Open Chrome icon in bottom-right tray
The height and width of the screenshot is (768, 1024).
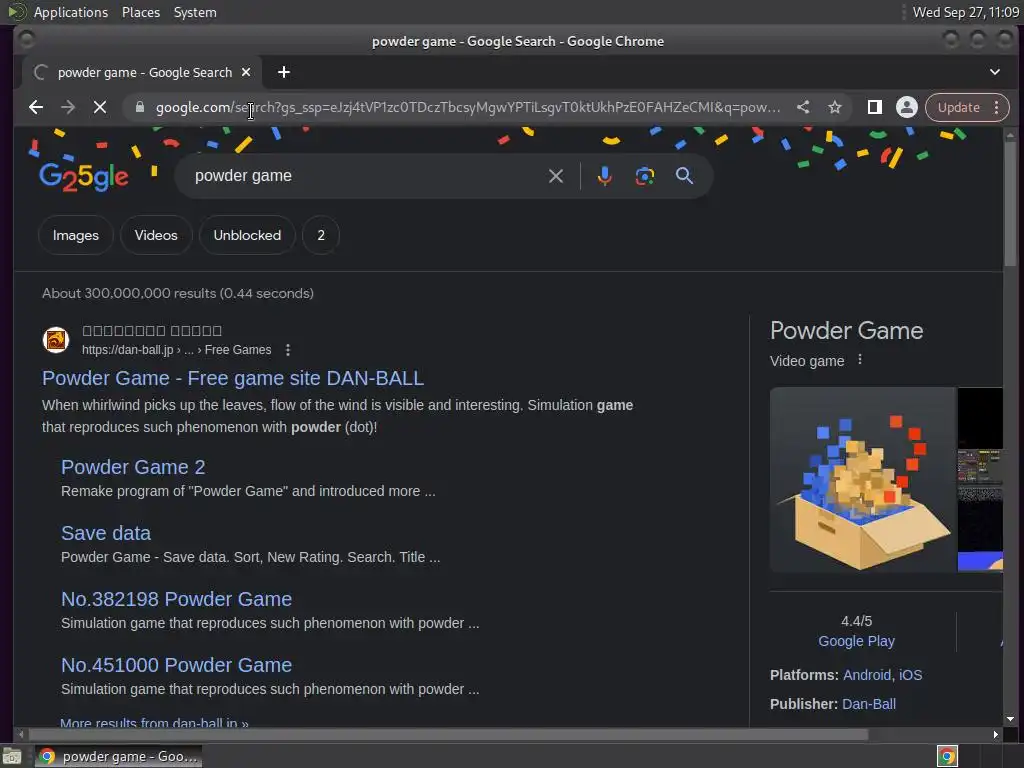tap(947, 756)
